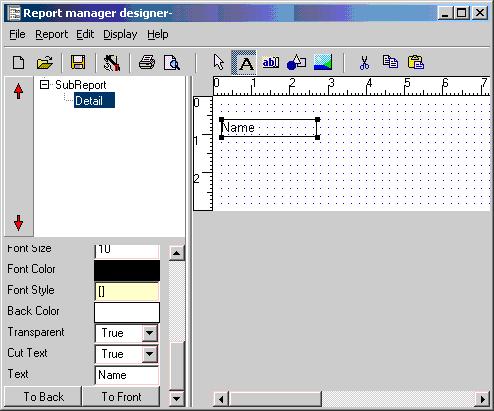Click the Print icon
The image size is (494, 411).
coord(147,62)
